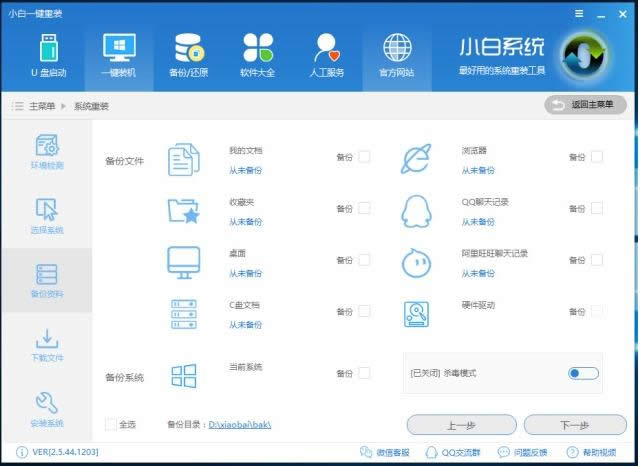Viewport: 641px width, 466px height.
Task: Check 备份 for 浏览器
Action: [597, 157]
